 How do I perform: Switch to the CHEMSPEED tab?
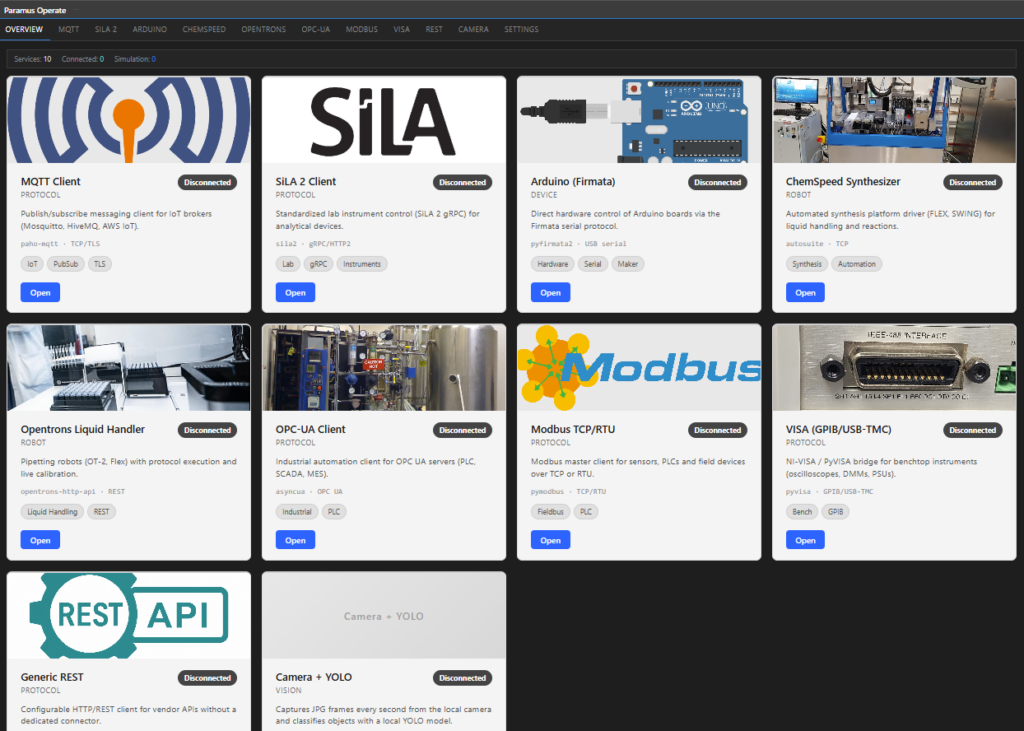pyautogui.click(x=204, y=29)
